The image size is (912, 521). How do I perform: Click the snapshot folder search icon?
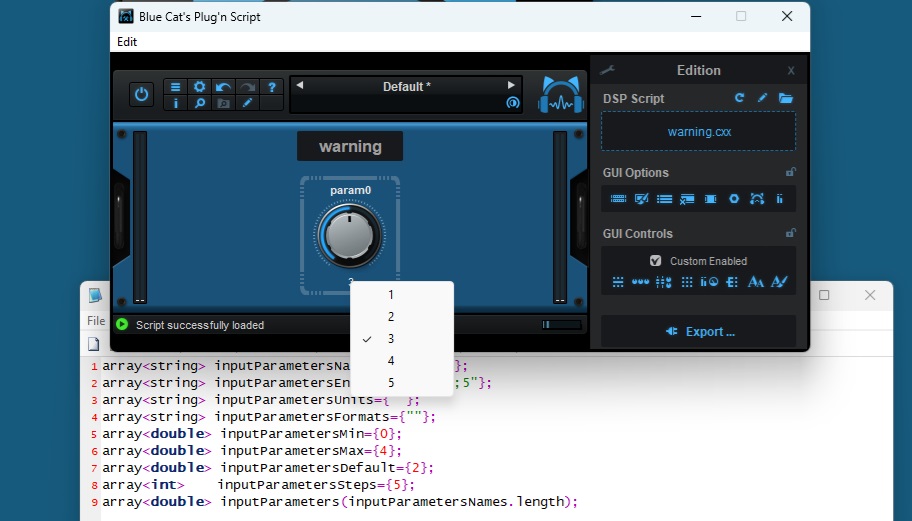[223, 103]
